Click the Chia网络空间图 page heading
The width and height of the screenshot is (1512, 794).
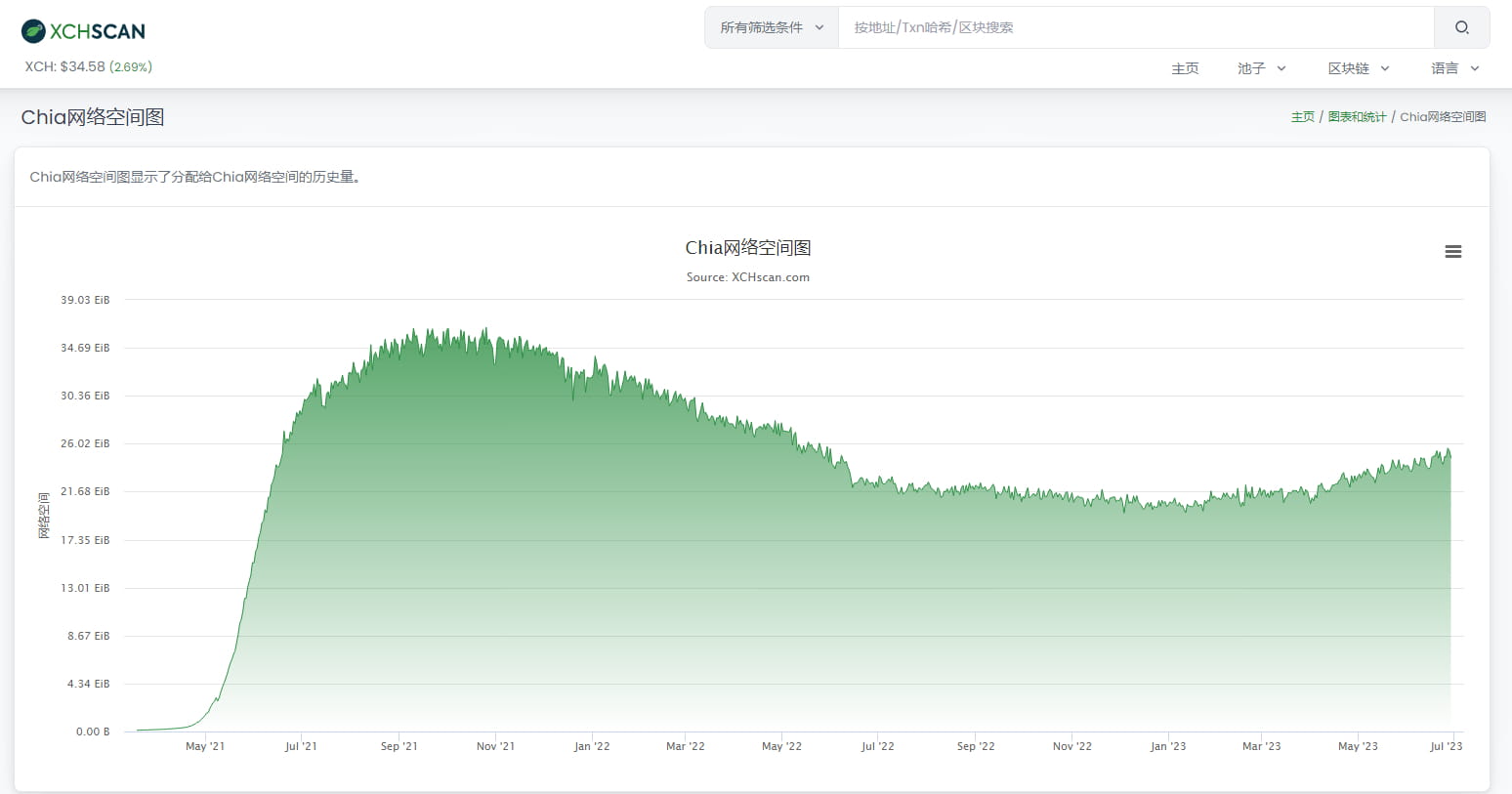(x=93, y=117)
